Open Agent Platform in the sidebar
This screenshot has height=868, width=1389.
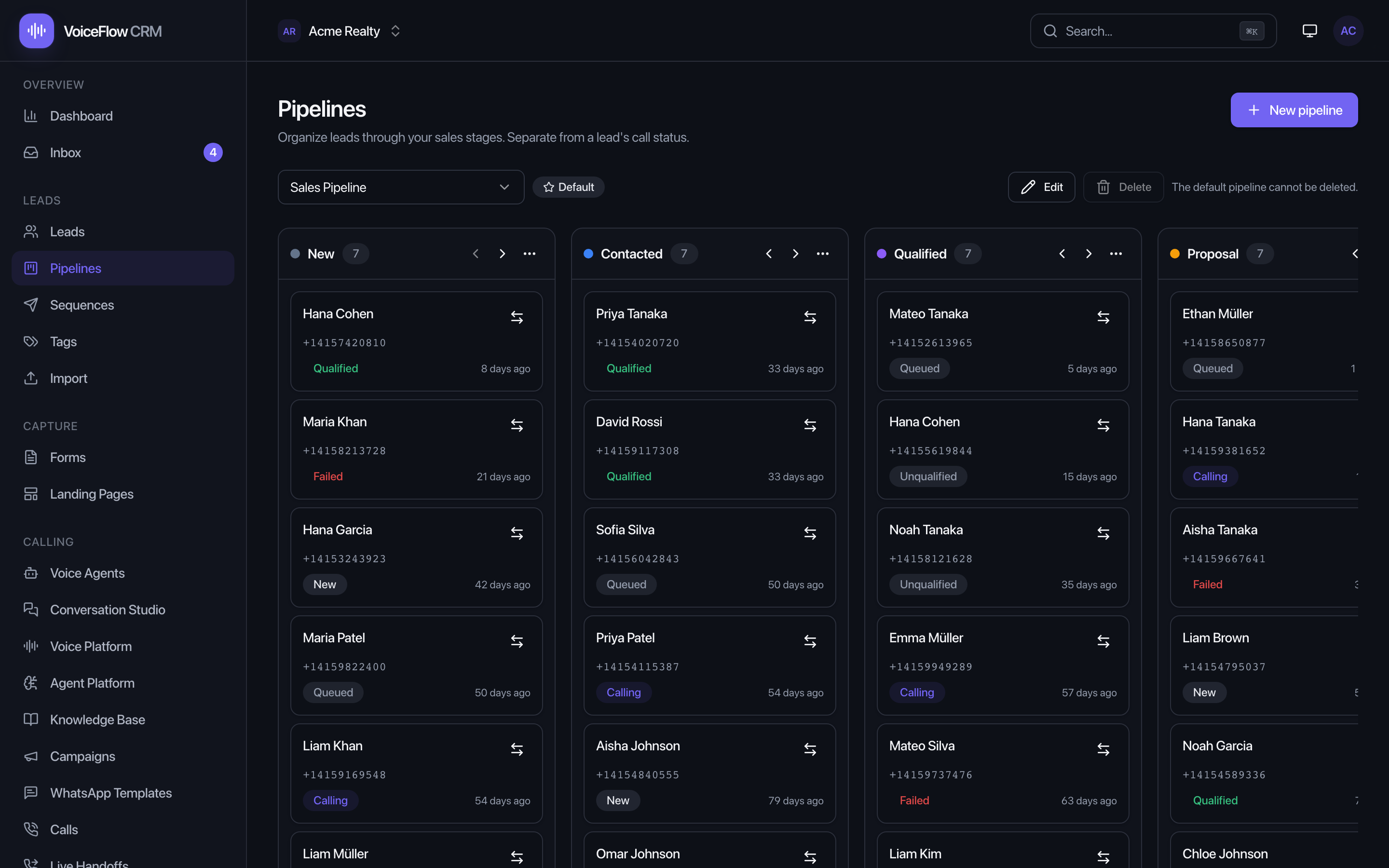123,683
